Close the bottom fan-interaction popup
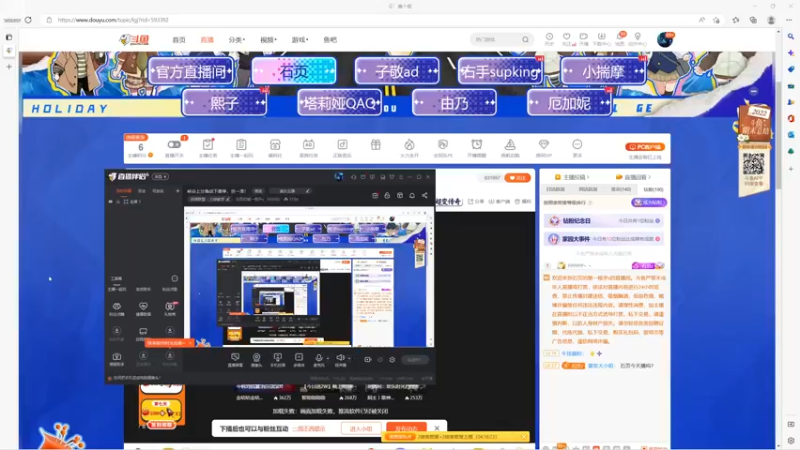The height and width of the screenshot is (450, 800). click(x=437, y=428)
